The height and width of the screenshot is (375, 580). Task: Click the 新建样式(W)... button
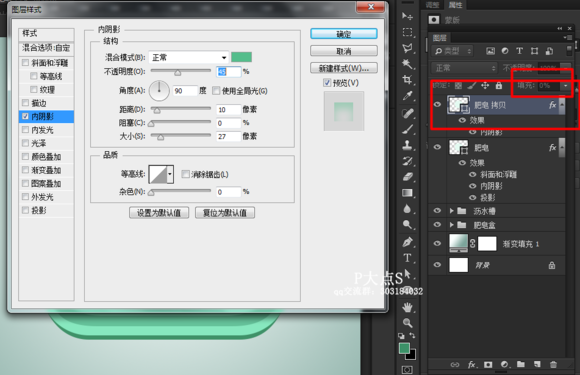(344, 68)
